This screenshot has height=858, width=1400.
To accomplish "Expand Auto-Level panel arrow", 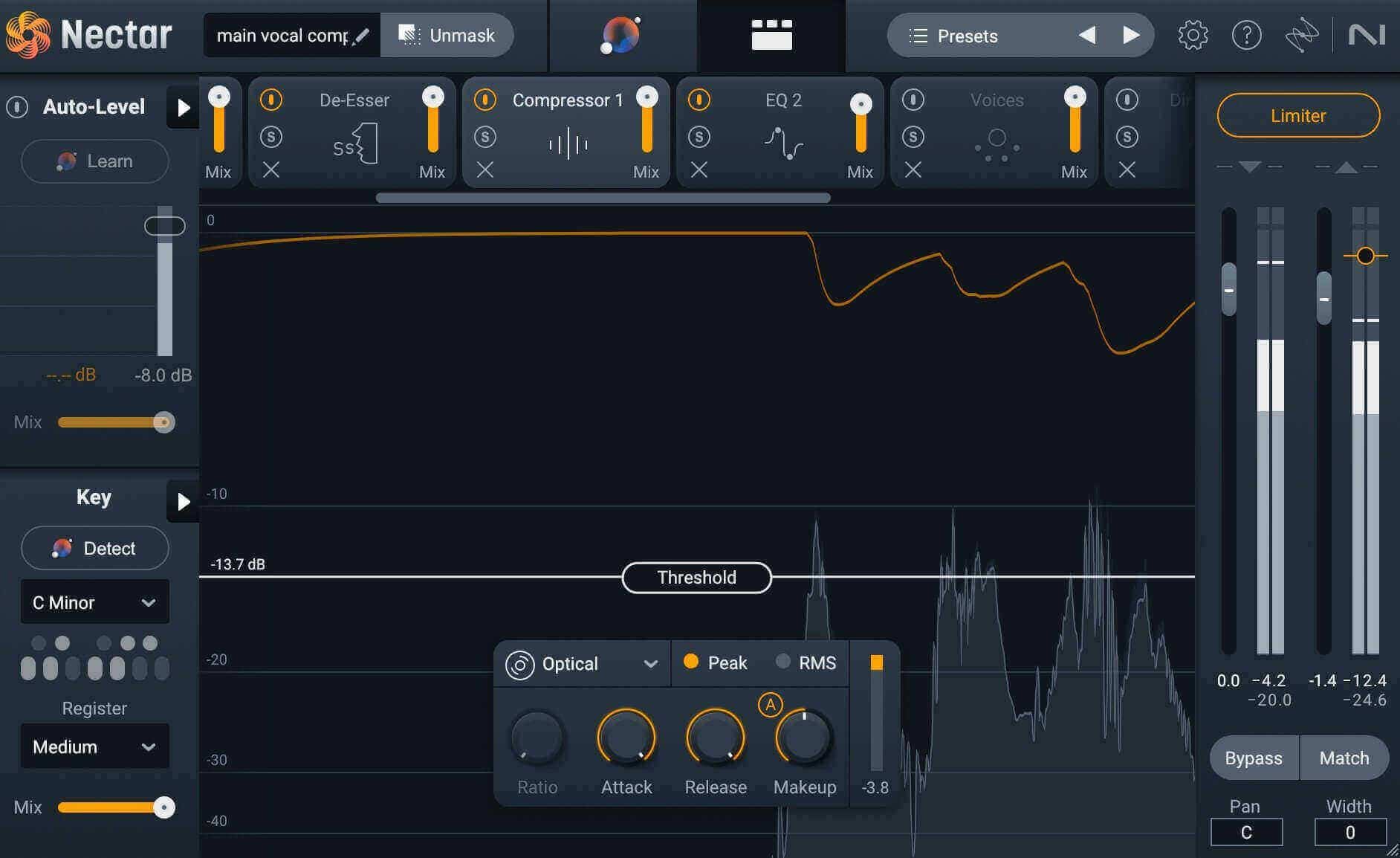I will pyautogui.click(x=183, y=108).
